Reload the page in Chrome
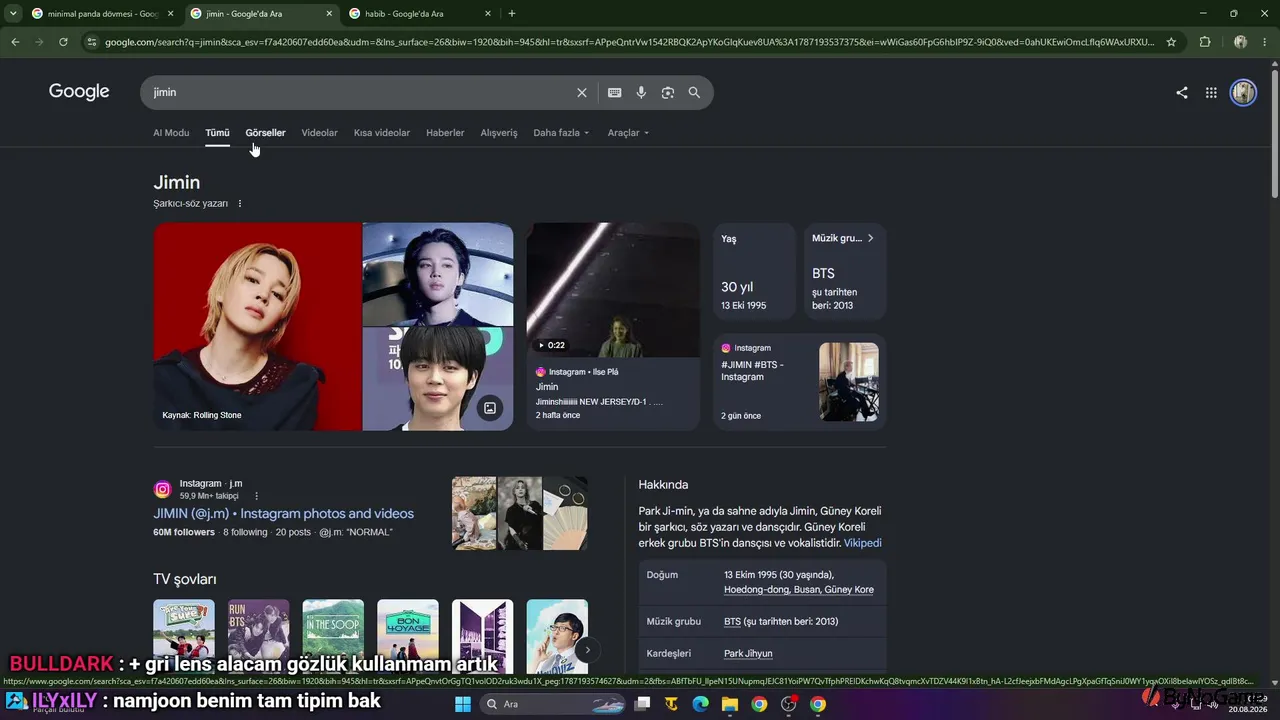 [x=63, y=42]
